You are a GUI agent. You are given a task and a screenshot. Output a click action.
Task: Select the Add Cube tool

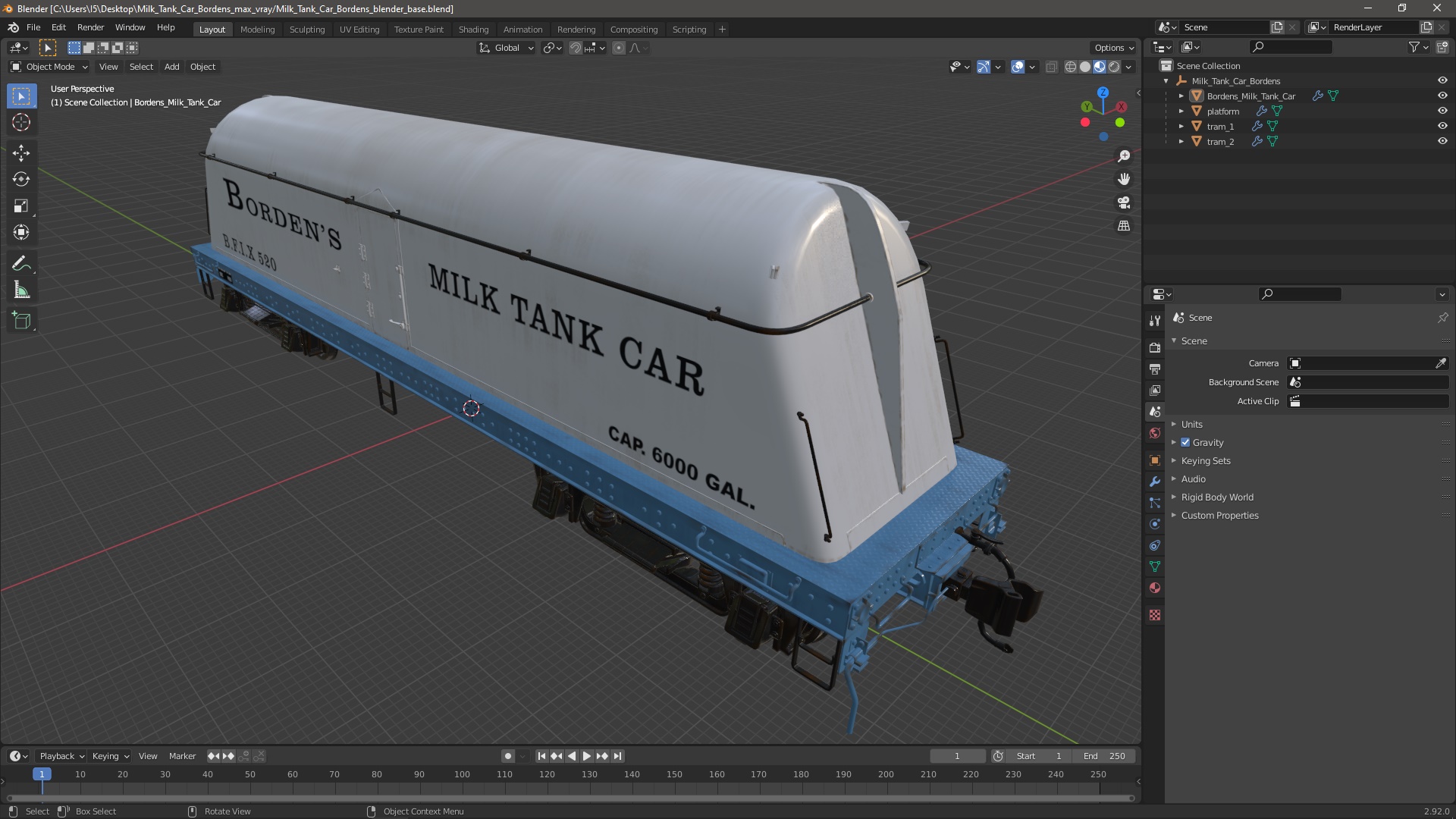[21, 321]
